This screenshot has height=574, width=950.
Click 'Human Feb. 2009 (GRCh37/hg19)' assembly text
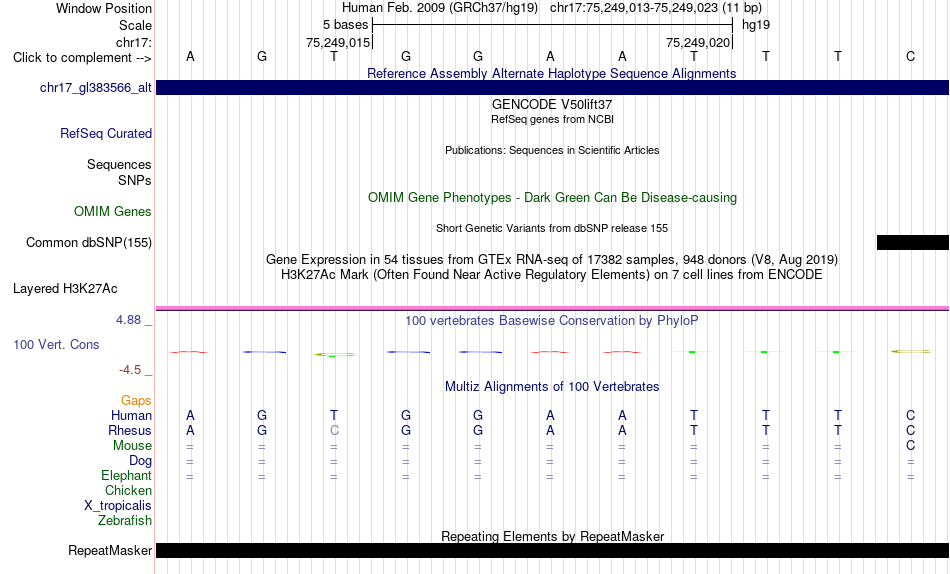pos(440,8)
